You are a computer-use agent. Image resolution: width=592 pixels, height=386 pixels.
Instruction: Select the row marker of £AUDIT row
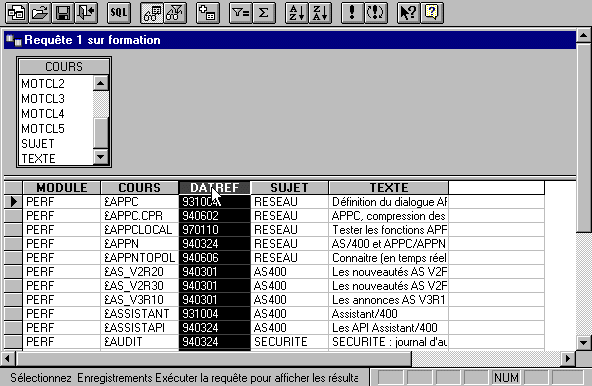[13, 341]
